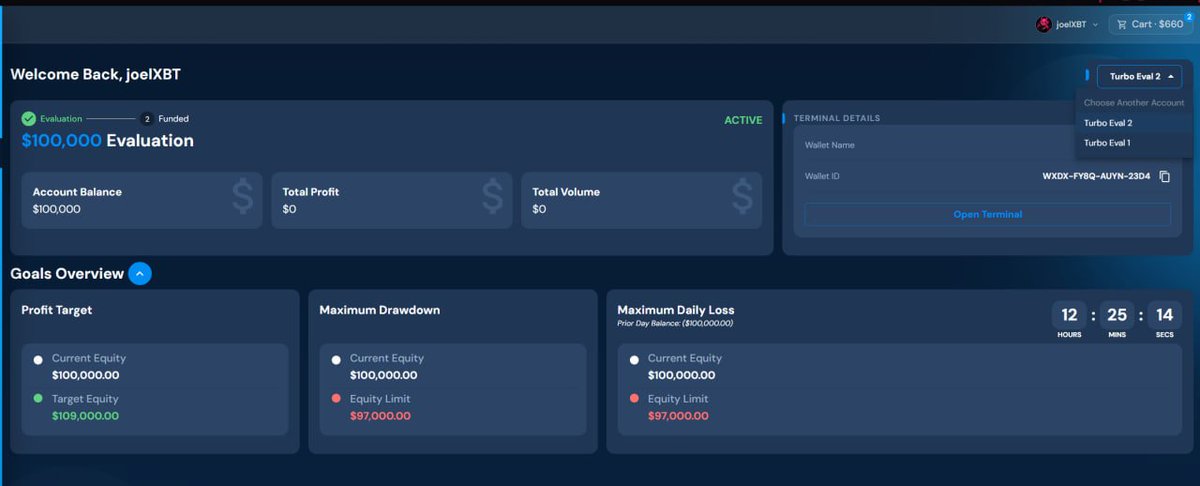Click Maximum Drawdown Current Equity $100,000.00
This screenshot has width=1200, height=486.
[384, 376]
